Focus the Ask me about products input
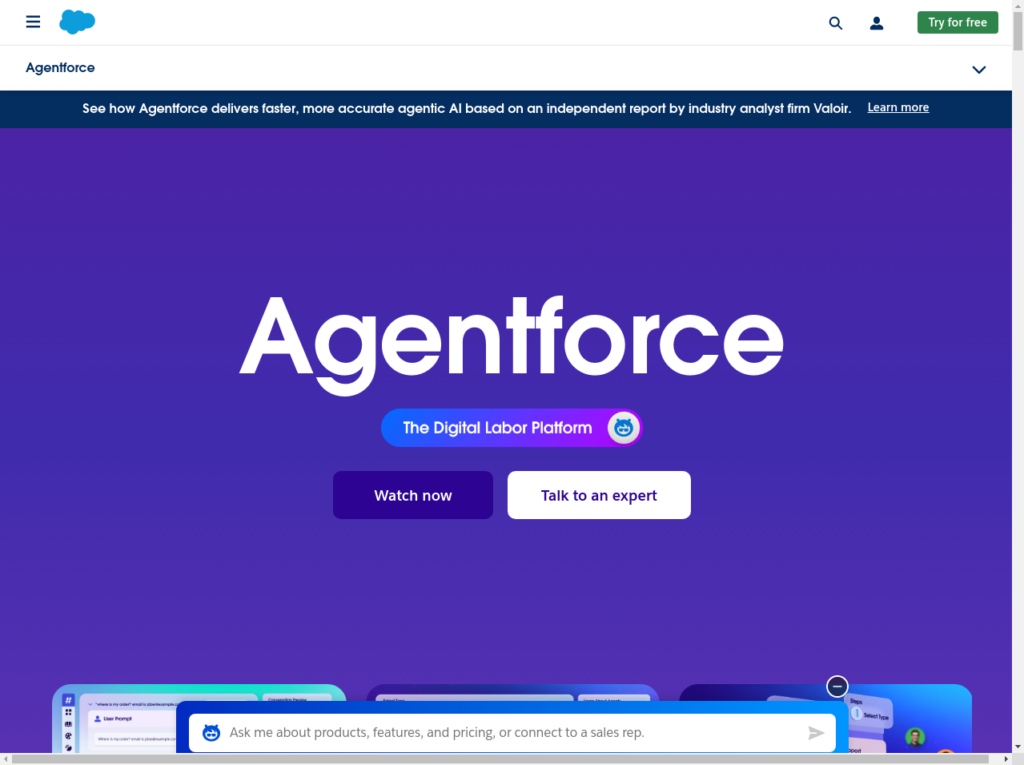Image resolution: width=1024 pixels, height=765 pixels. (x=513, y=733)
